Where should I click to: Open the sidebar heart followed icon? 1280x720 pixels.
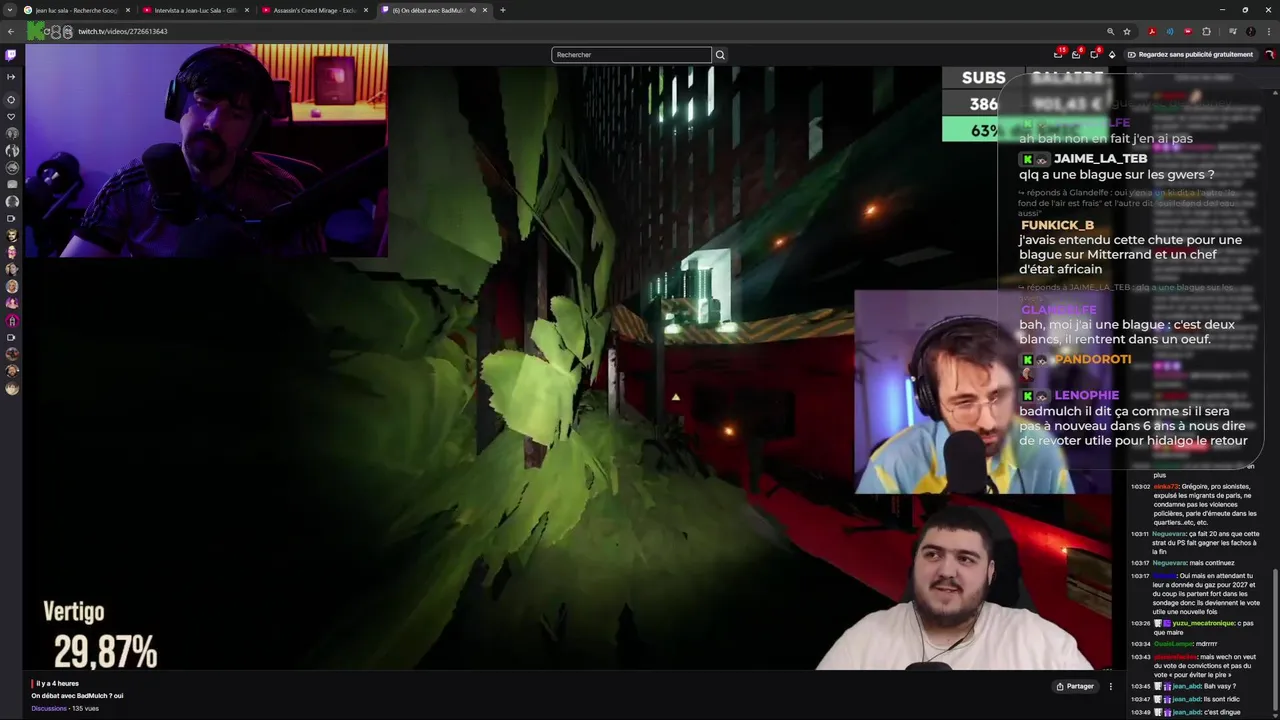tap(11, 116)
